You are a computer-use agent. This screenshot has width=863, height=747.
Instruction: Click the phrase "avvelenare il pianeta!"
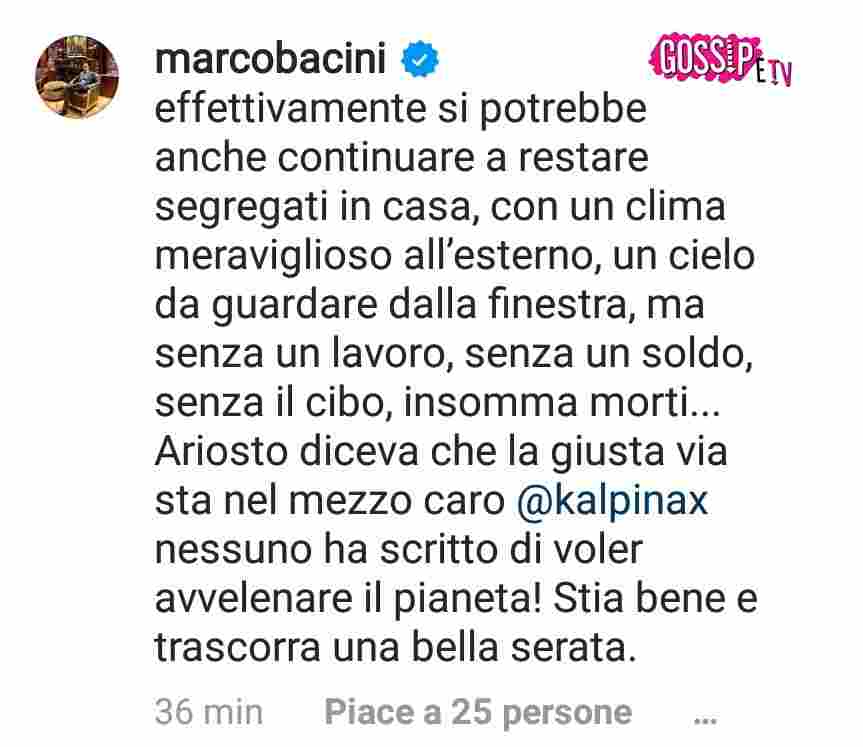[x=348, y=600]
